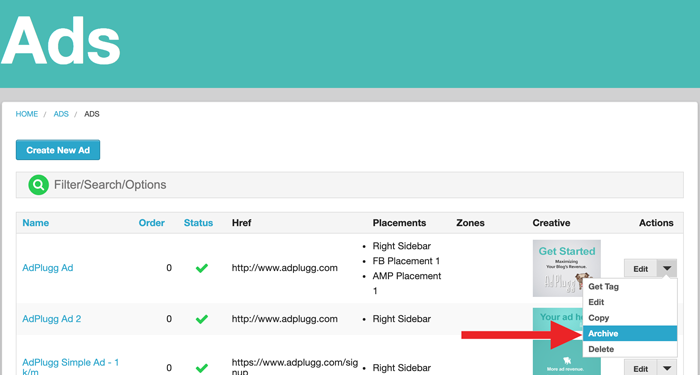Click the Placements column header
Screen dimensions: 700x375
tap(400, 223)
